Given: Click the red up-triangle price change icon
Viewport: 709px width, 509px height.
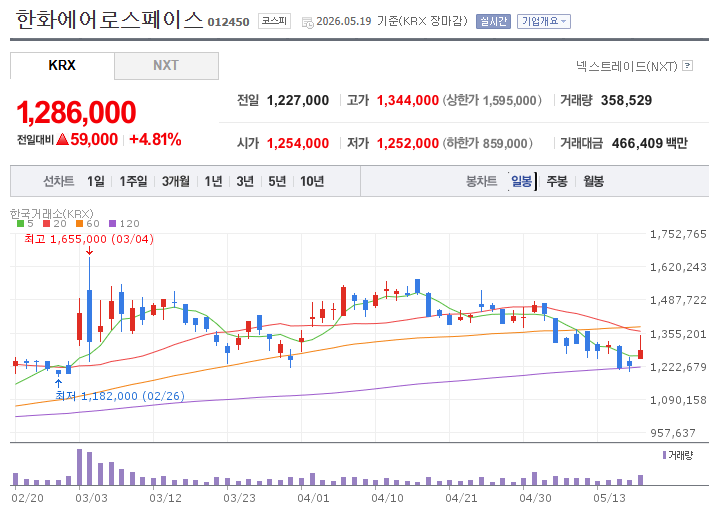Looking at the screenshot, I should pyautogui.click(x=62, y=139).
